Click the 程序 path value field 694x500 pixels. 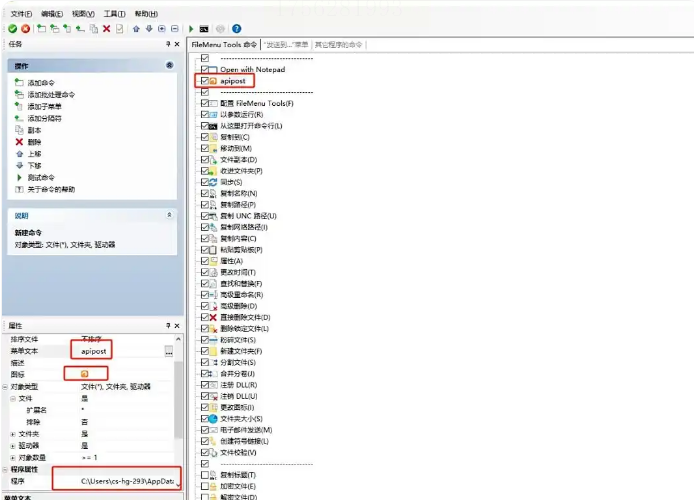point(127,481)
